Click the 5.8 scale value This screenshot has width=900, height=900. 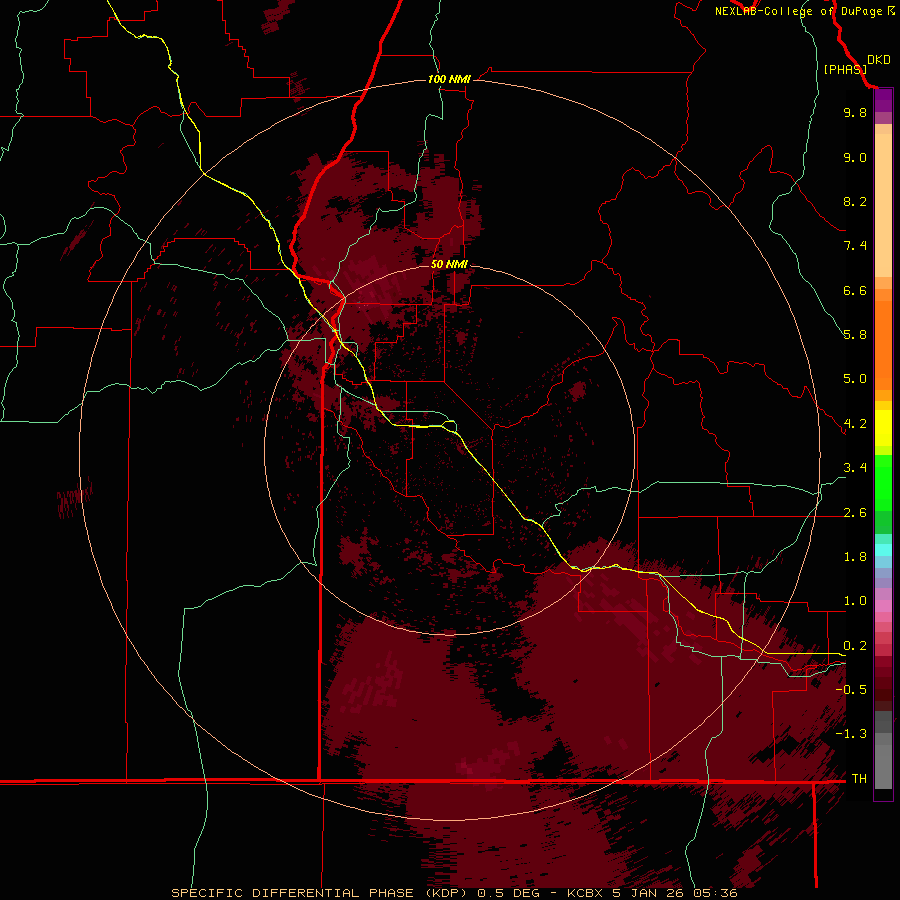pyautogui.click(x=855, y=335)
